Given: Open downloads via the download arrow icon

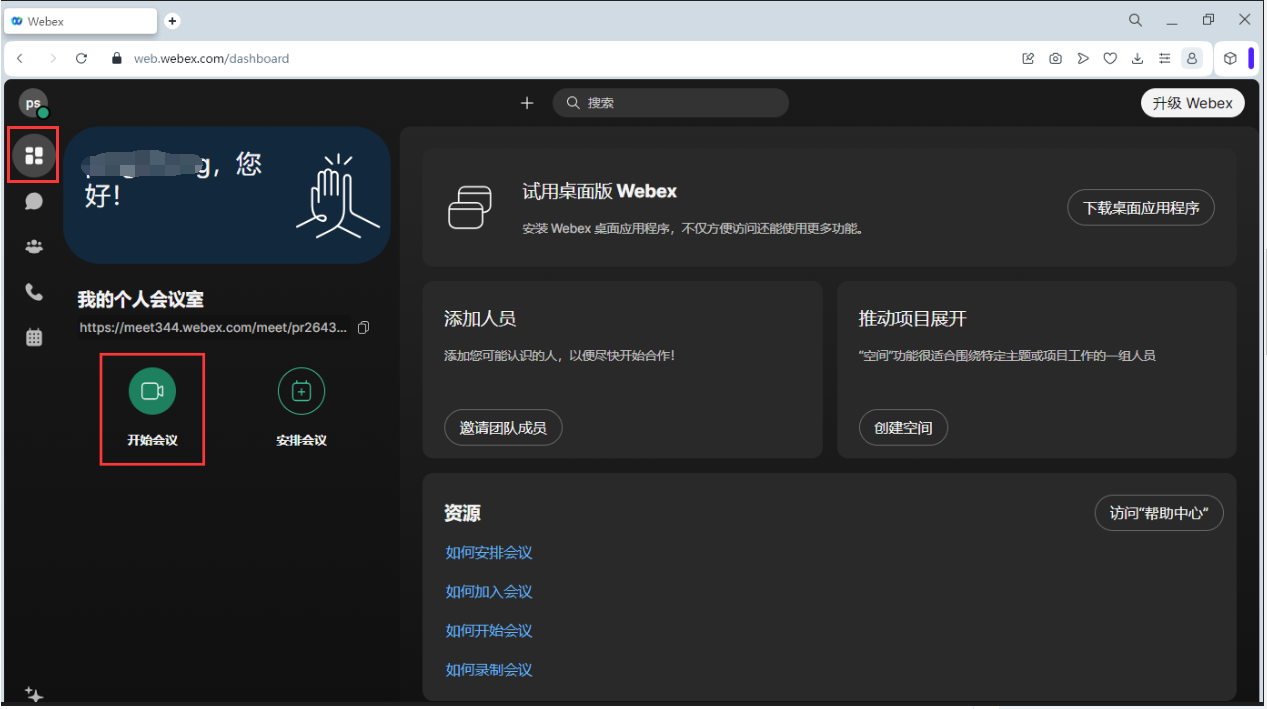Looking at the screenshot, I should 1137,59.
